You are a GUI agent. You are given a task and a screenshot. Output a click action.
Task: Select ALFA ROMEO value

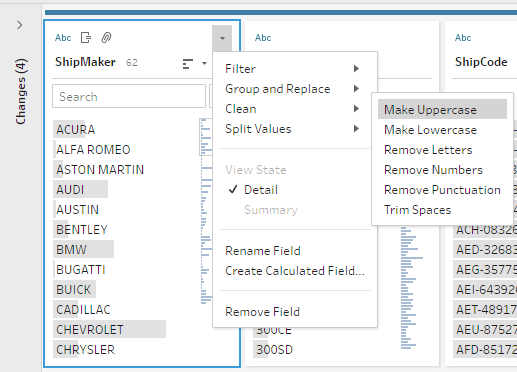(93, 149)
